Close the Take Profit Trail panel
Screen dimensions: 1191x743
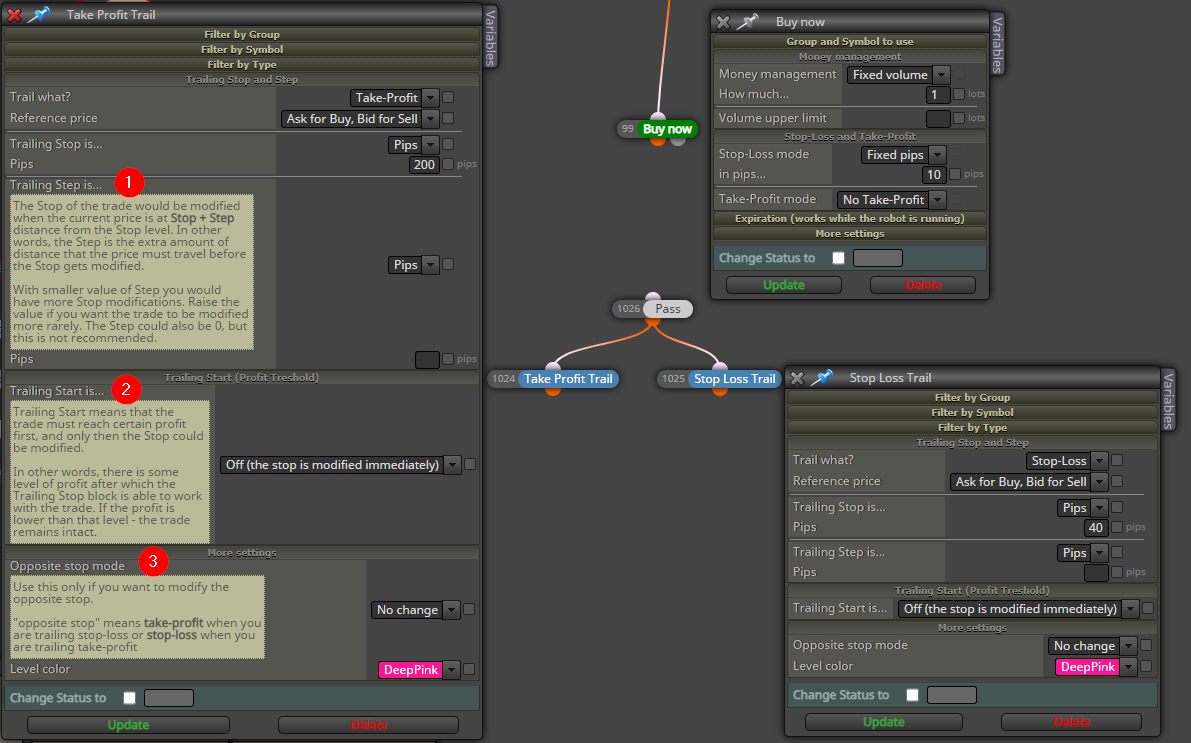coord(14,14)
